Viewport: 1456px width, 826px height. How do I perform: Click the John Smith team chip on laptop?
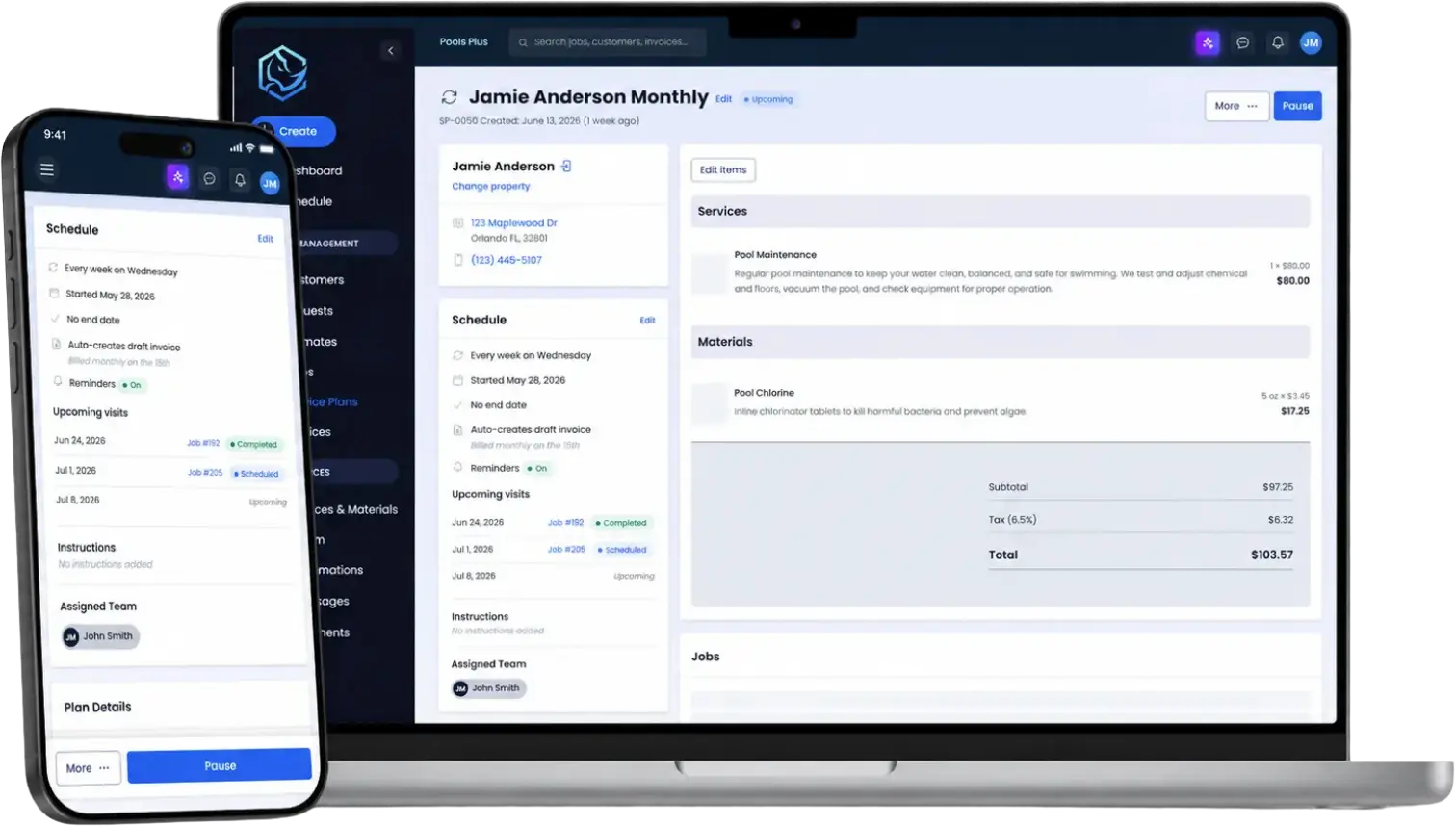(488, 688)
